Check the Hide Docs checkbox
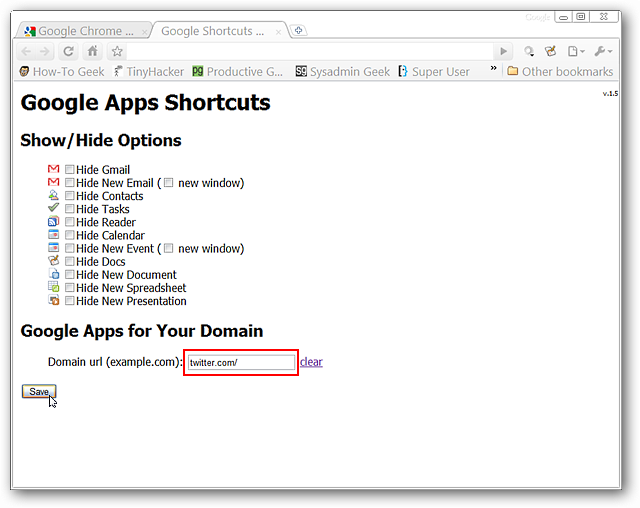Screen dimensions: 640x508 tap(70, 261)
